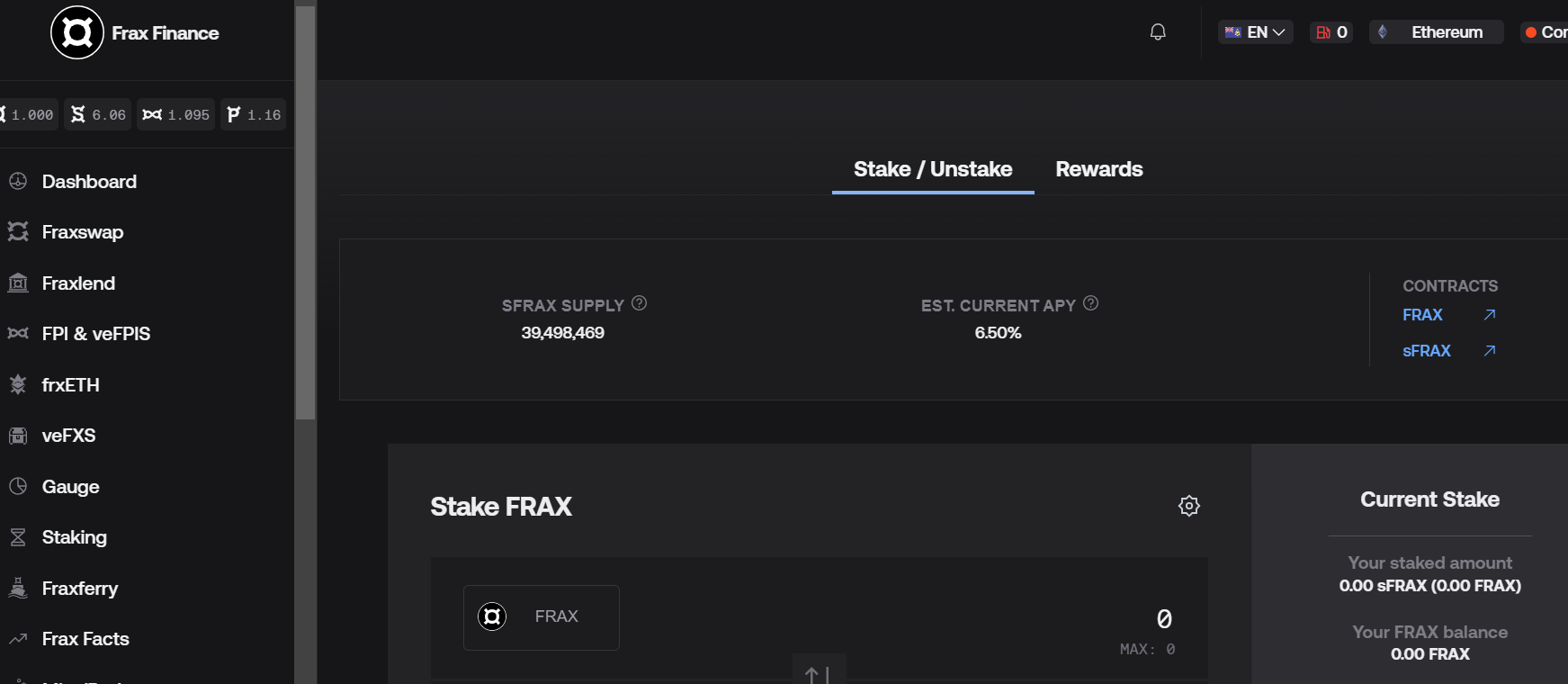
Task: View the EST. CURRENT APY tooltip
Action: (1090, 303)
